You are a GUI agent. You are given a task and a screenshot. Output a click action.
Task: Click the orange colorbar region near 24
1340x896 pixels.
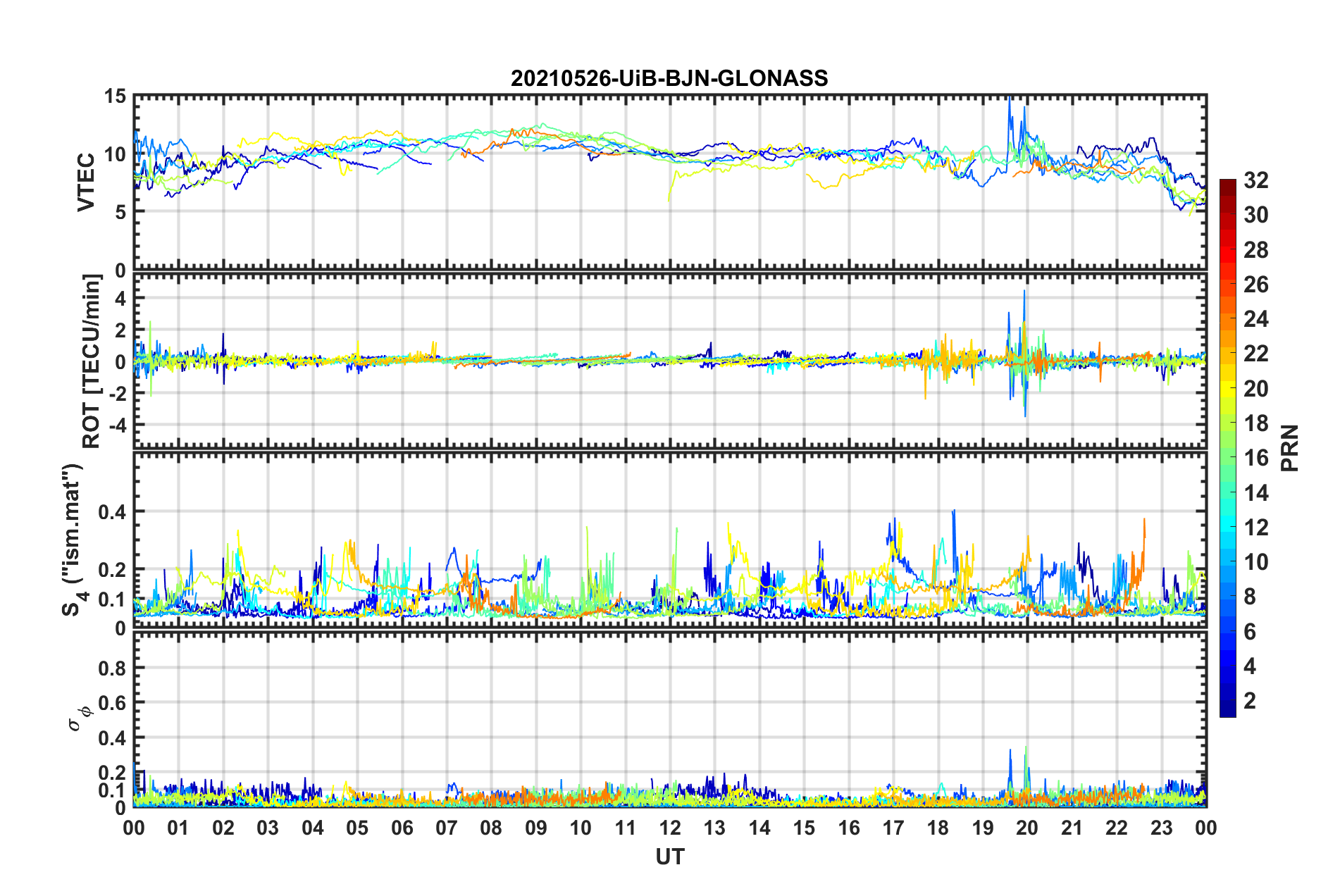(1228, 319)
